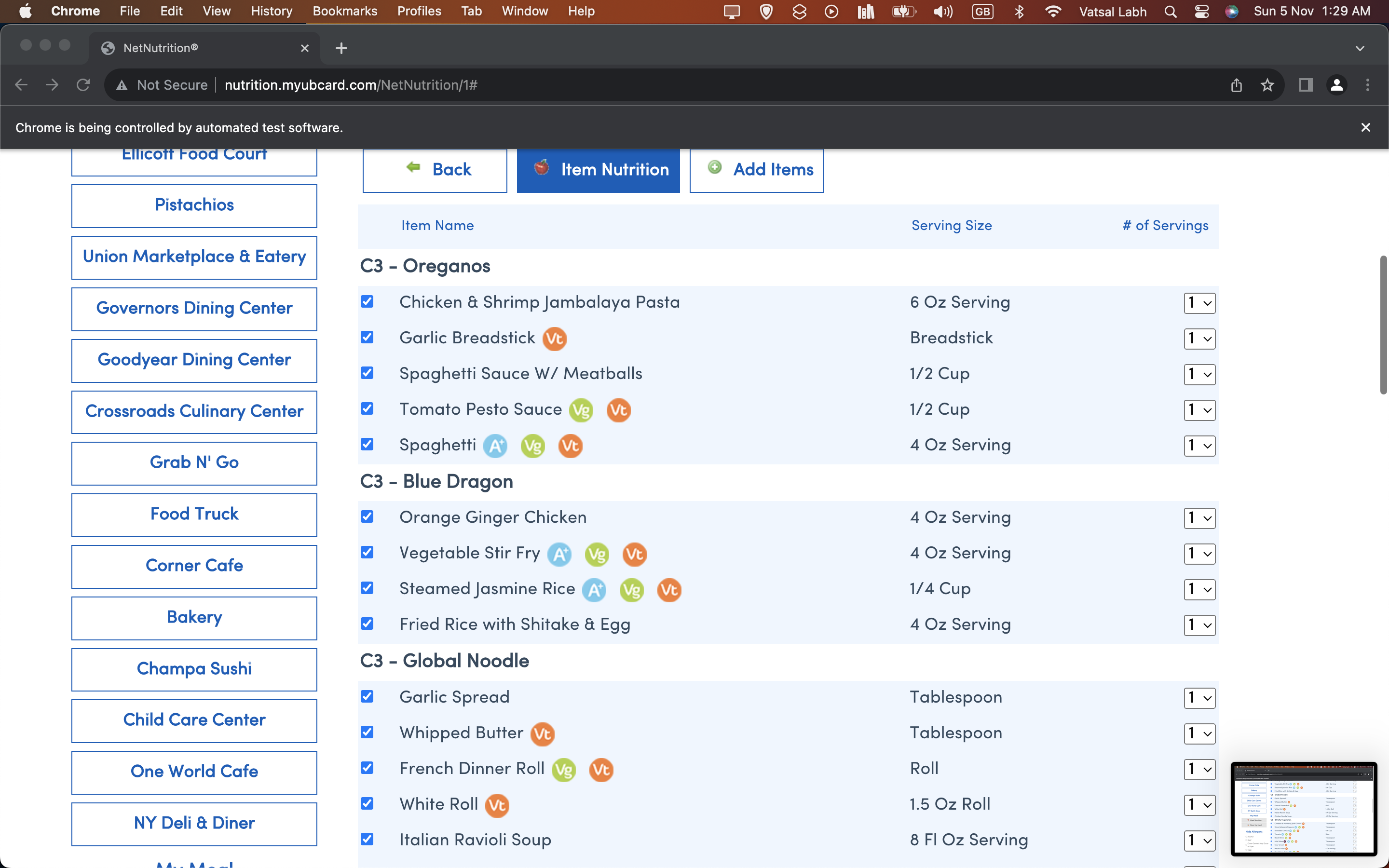Click Vt badge beside Whipped Butter
This screenshot has width=1389, height=868.
[x=543, y=733]
